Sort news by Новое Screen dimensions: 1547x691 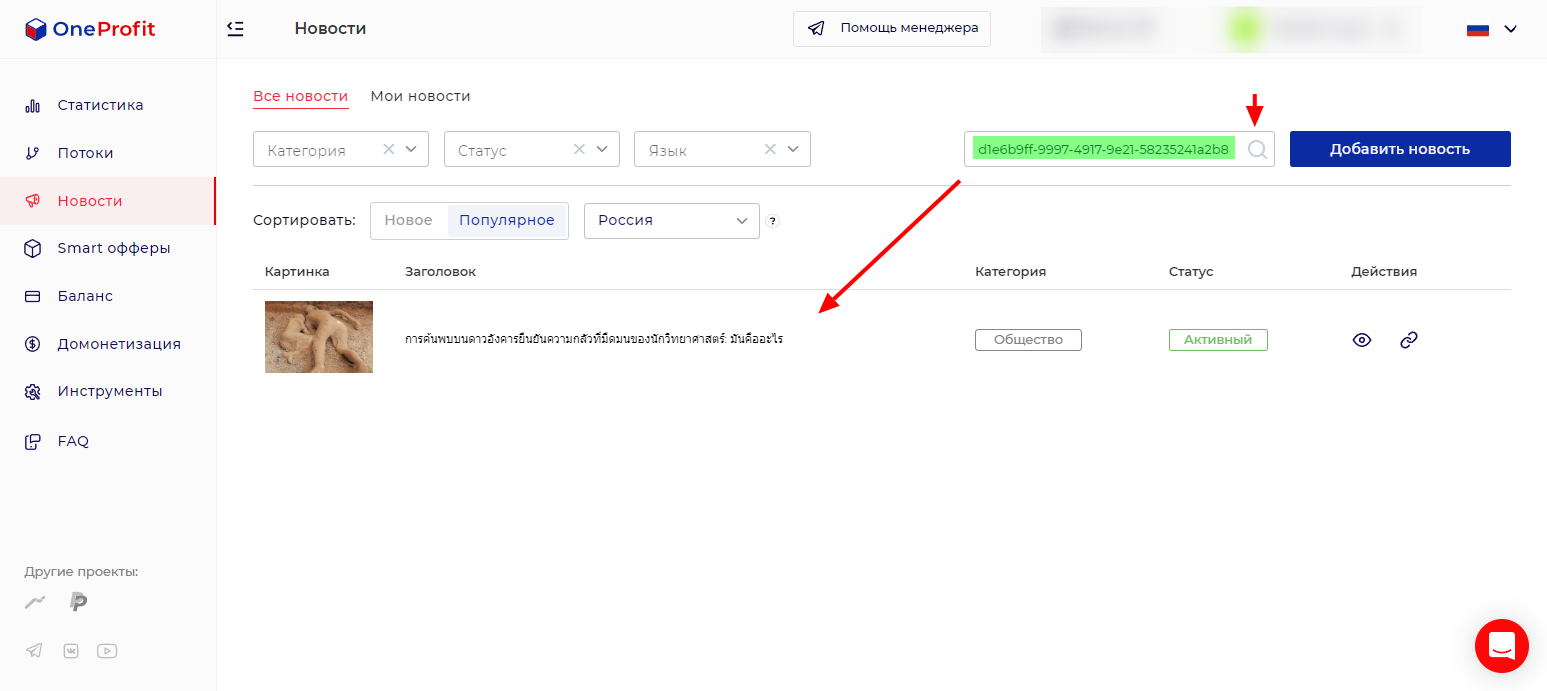tap(408, 221)
